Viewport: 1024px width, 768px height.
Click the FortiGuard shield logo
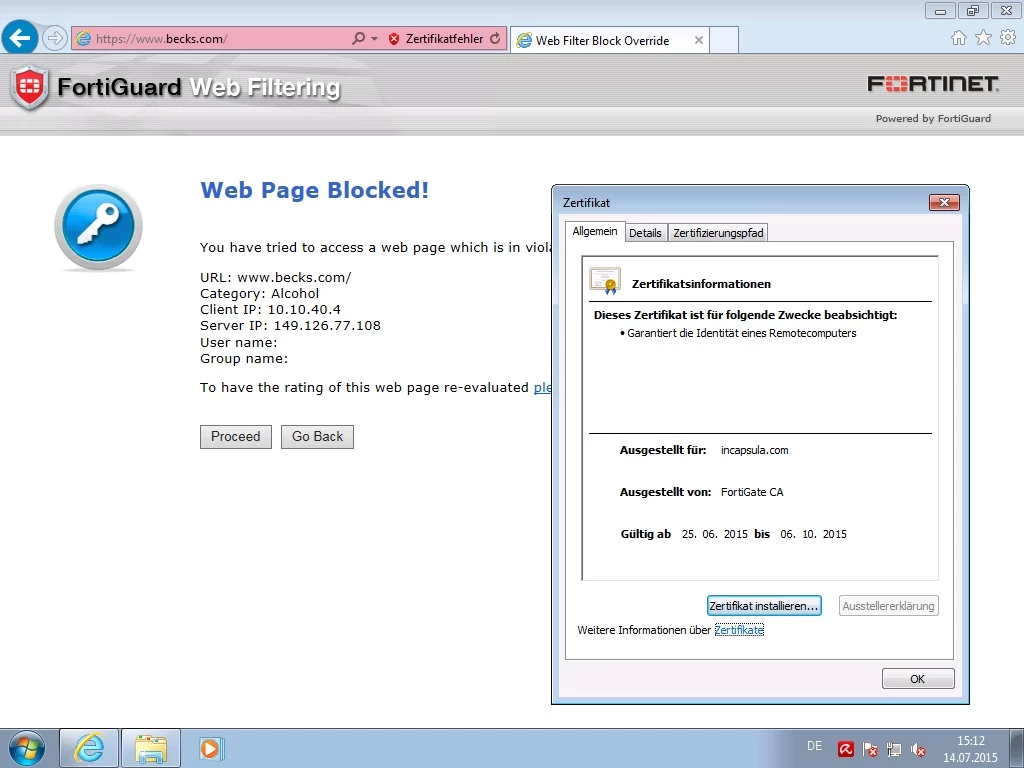29,87
